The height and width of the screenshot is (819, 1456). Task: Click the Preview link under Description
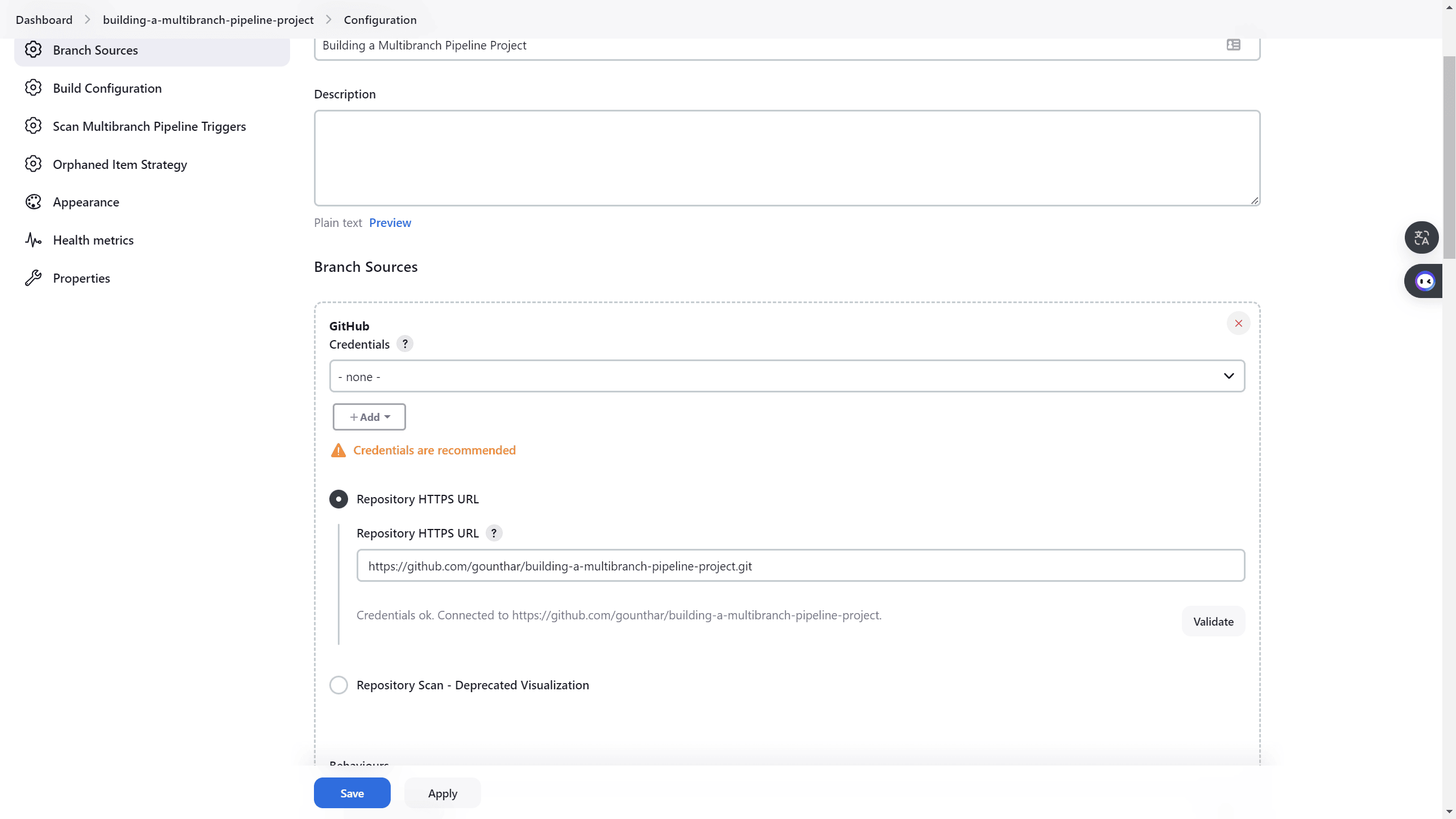(390, 223)
